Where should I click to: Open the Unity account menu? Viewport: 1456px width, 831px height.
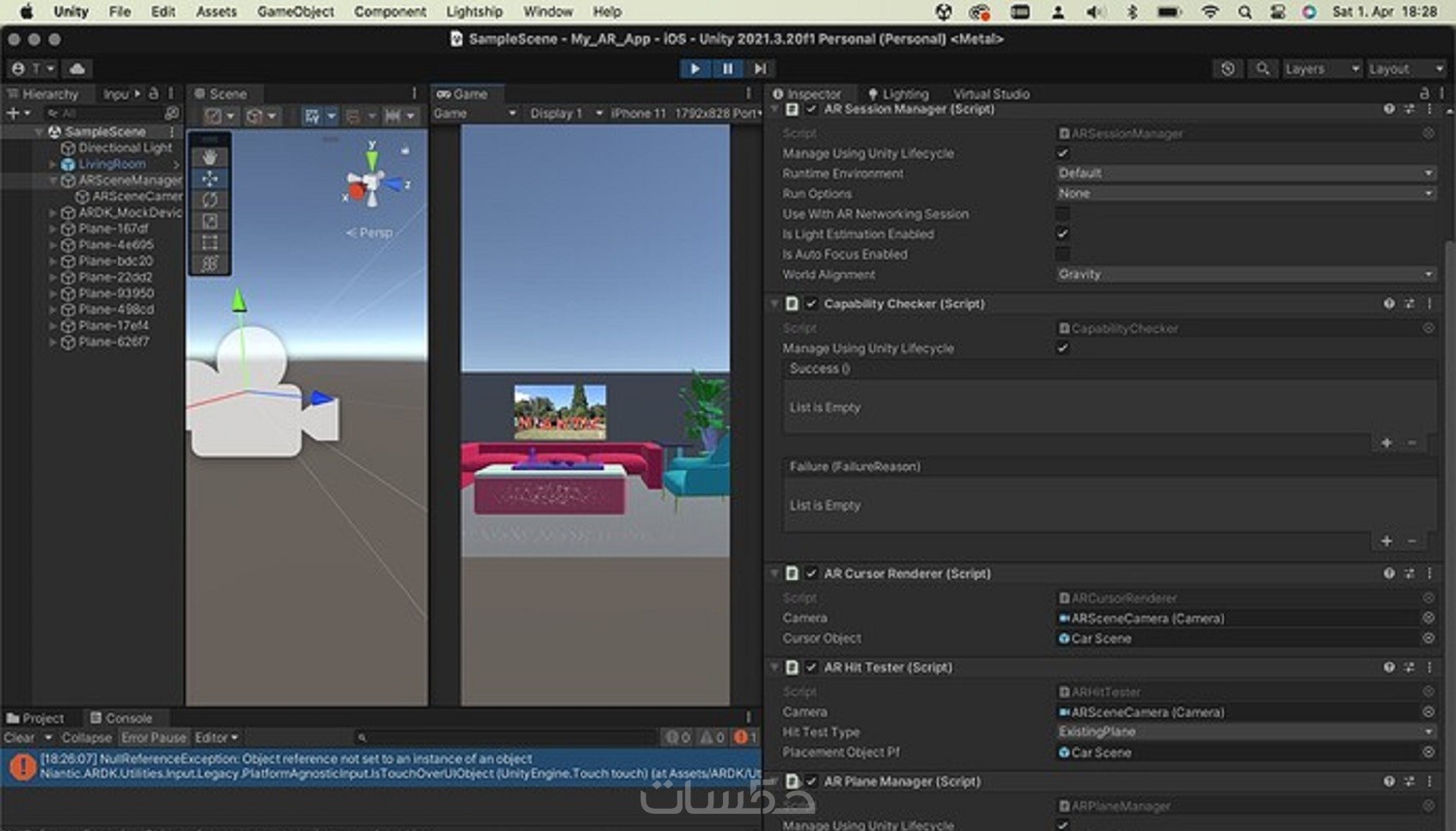[x=33, y=69]
